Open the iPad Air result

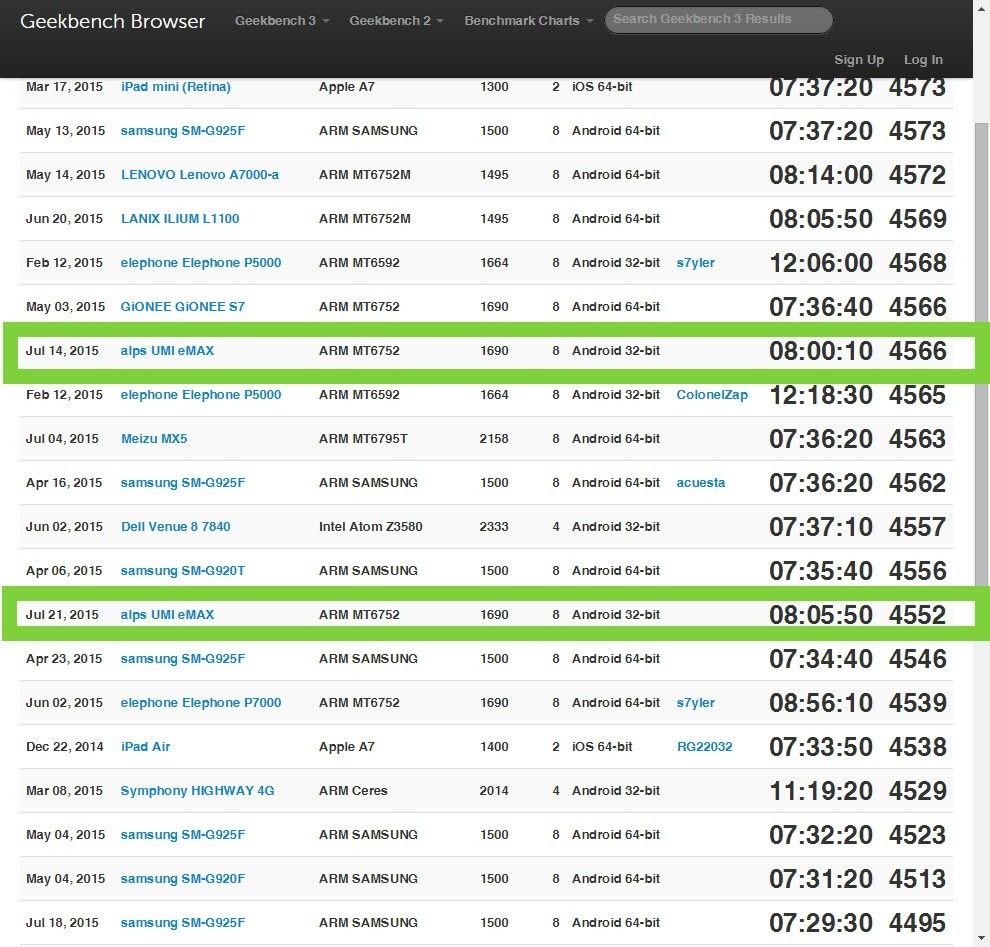[145, 746]
